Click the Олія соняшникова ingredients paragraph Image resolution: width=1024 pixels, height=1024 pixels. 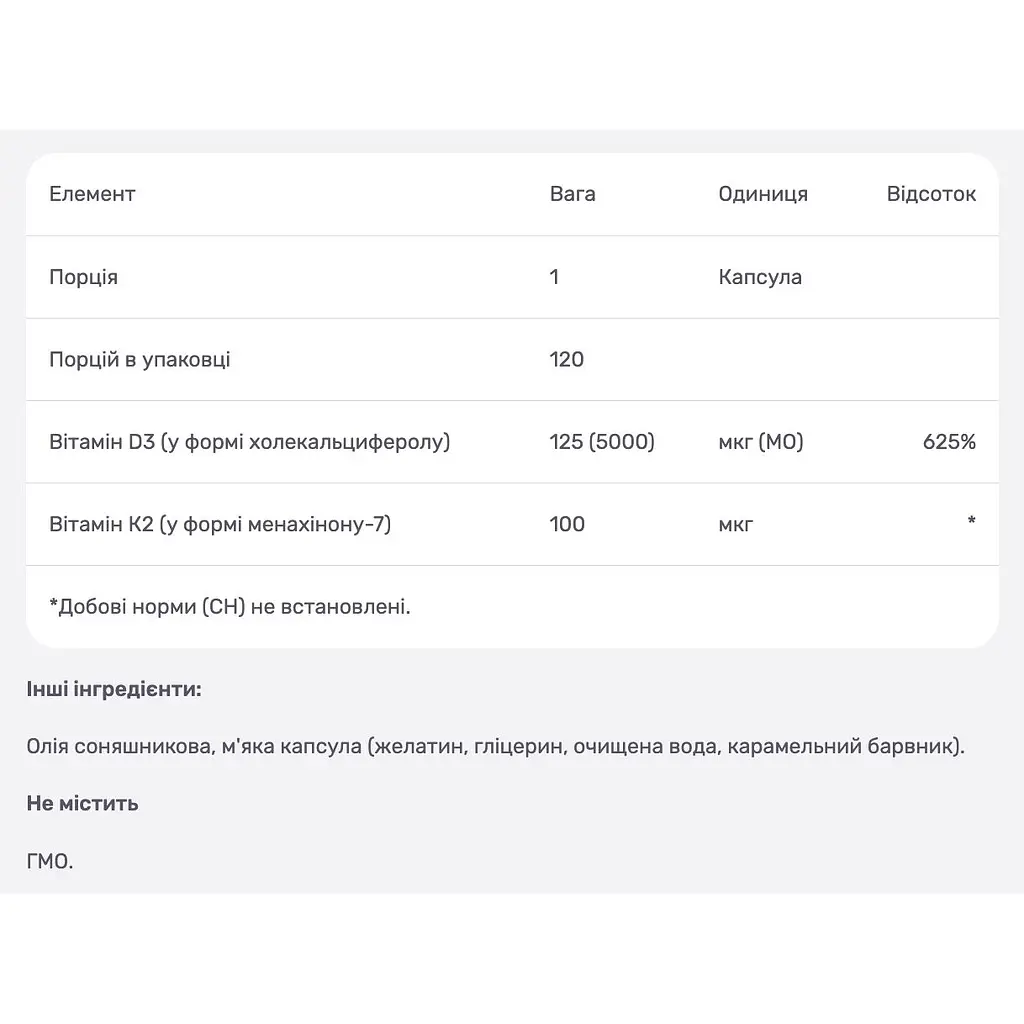tap(496, 746)
